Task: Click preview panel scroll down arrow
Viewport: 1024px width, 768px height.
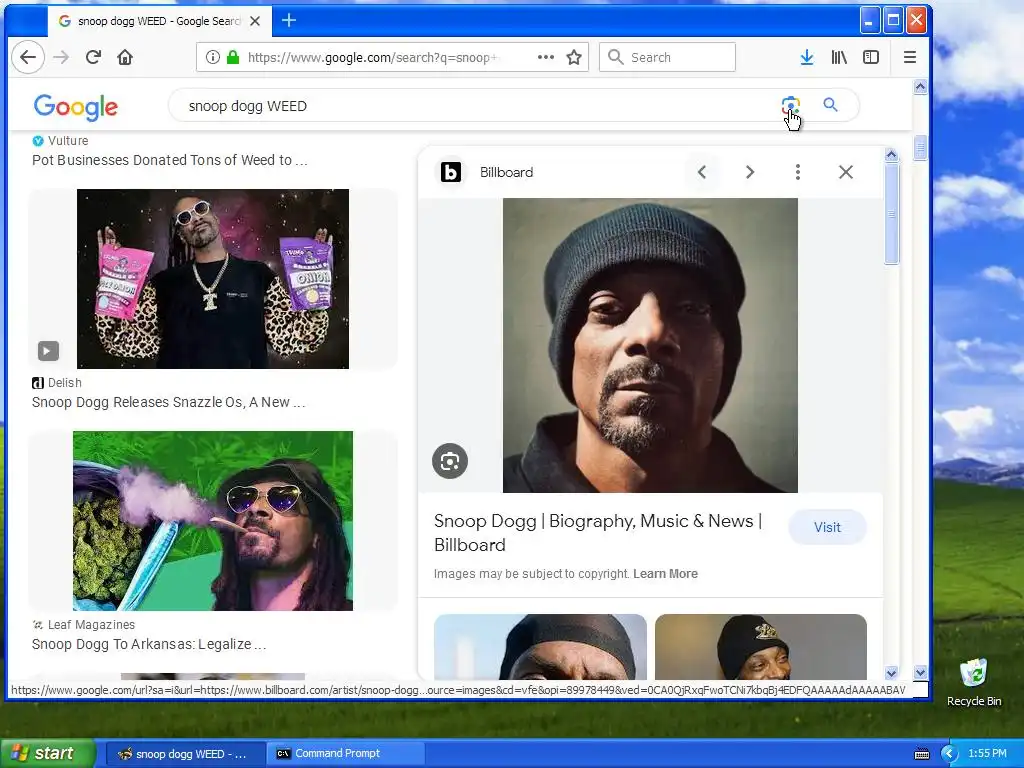Action: point(891,673)
